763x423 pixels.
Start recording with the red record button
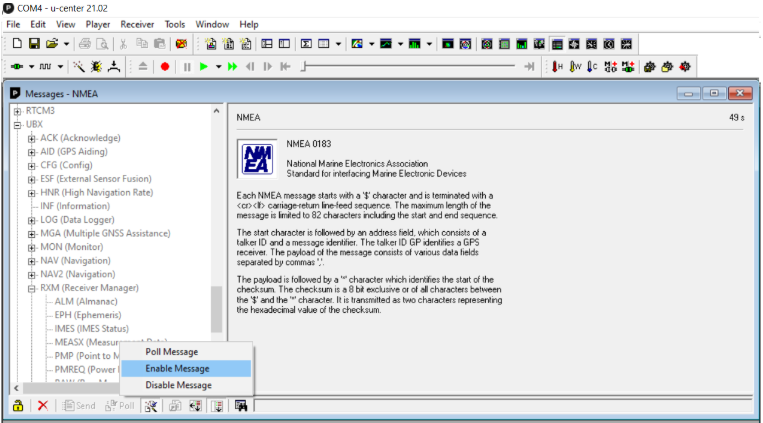click(165, 67)
